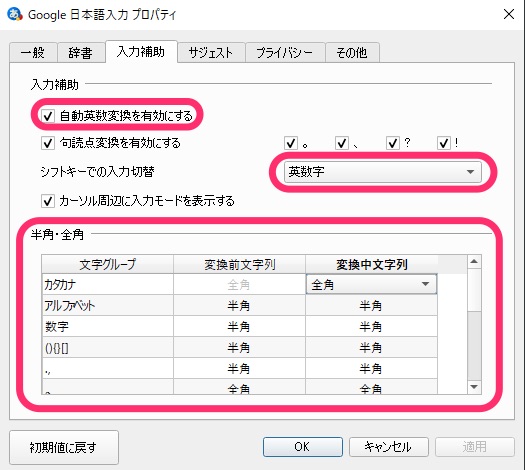Click the キャンセル button
This screenshot has height=470, width=525.
[x=389, y=447]
